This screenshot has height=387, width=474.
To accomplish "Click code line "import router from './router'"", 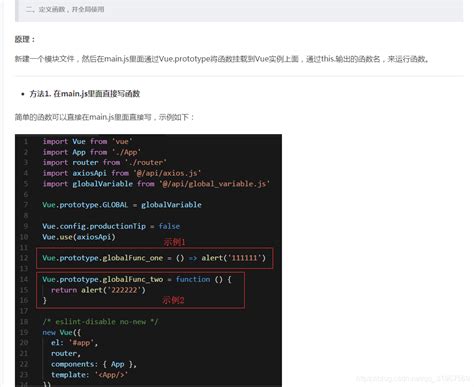I will pos(104,162).
